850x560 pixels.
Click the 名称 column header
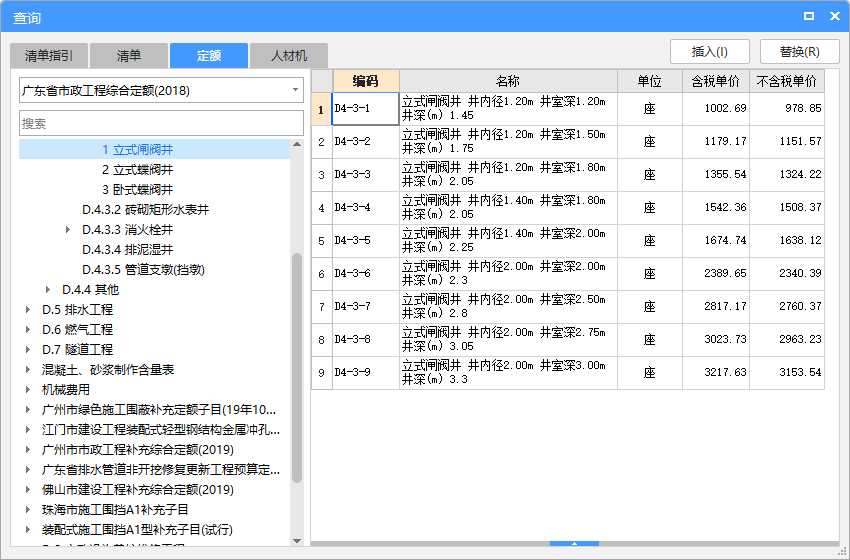[508, 81]
